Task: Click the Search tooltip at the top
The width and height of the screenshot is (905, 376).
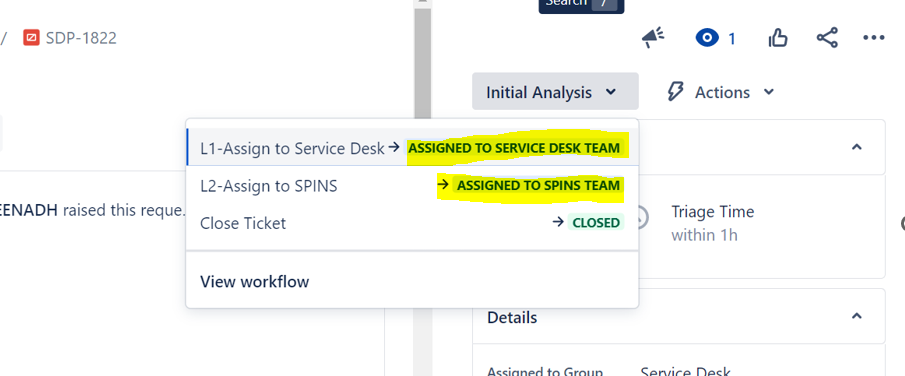Action: click(x=581, y=5)
